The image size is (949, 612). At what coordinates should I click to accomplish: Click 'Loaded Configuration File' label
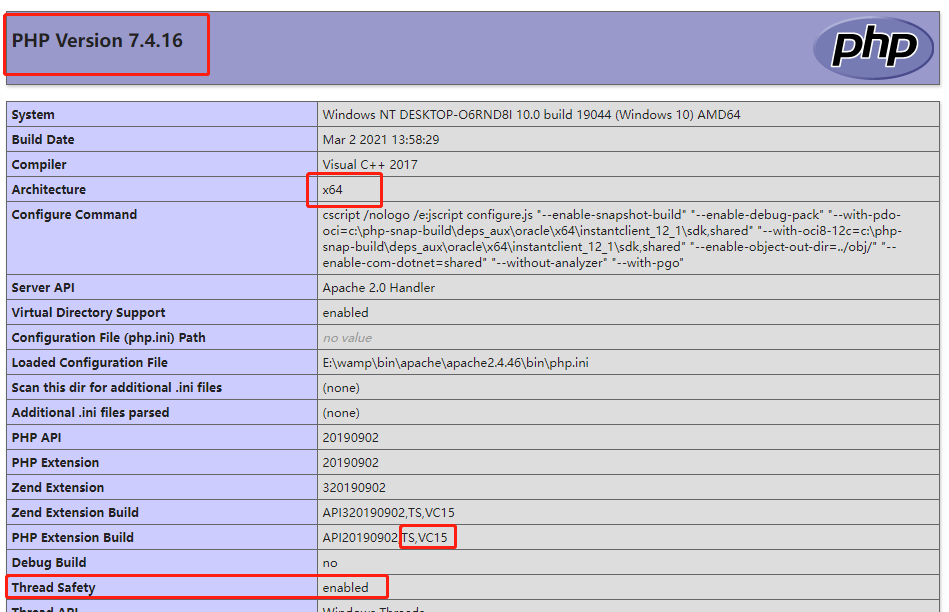pos(90,363)
